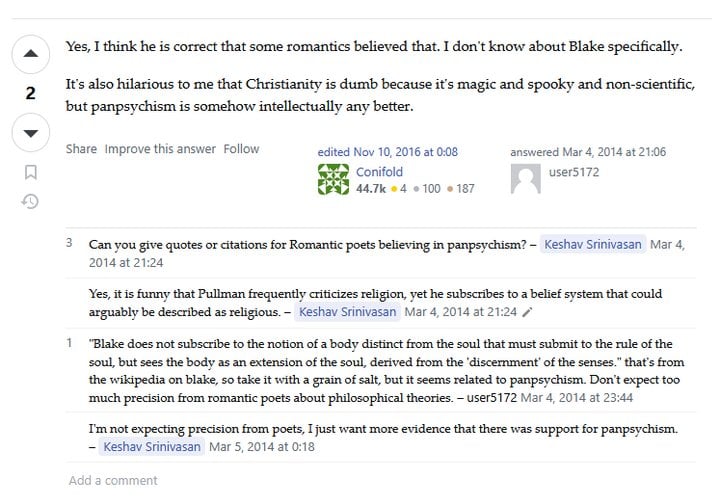The height and width of the screenshot is (504, 720).
Task: Open Keshav Srinivasan on Mar 5 comment
Action: 152,447
